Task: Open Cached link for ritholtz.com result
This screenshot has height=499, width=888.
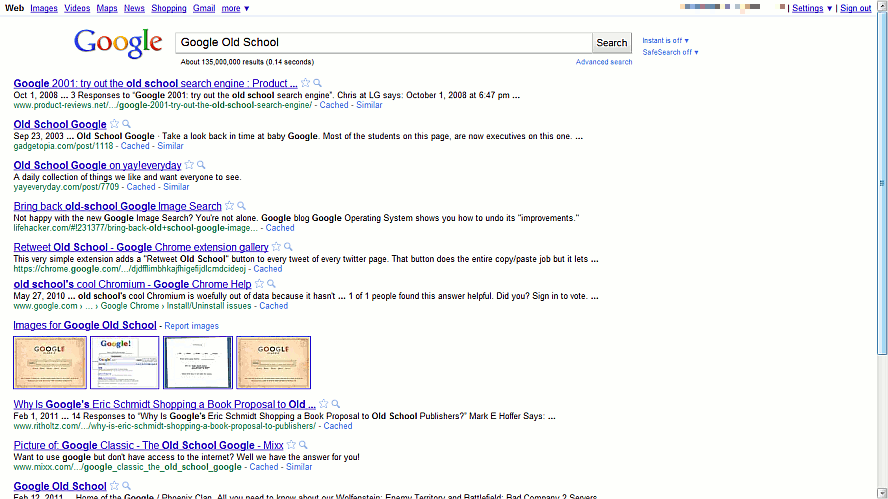Action: click(338, 426)
